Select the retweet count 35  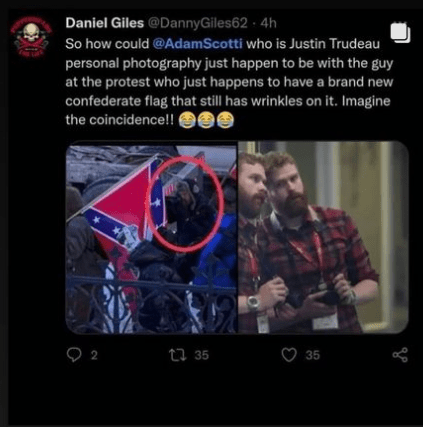point(202,355)
